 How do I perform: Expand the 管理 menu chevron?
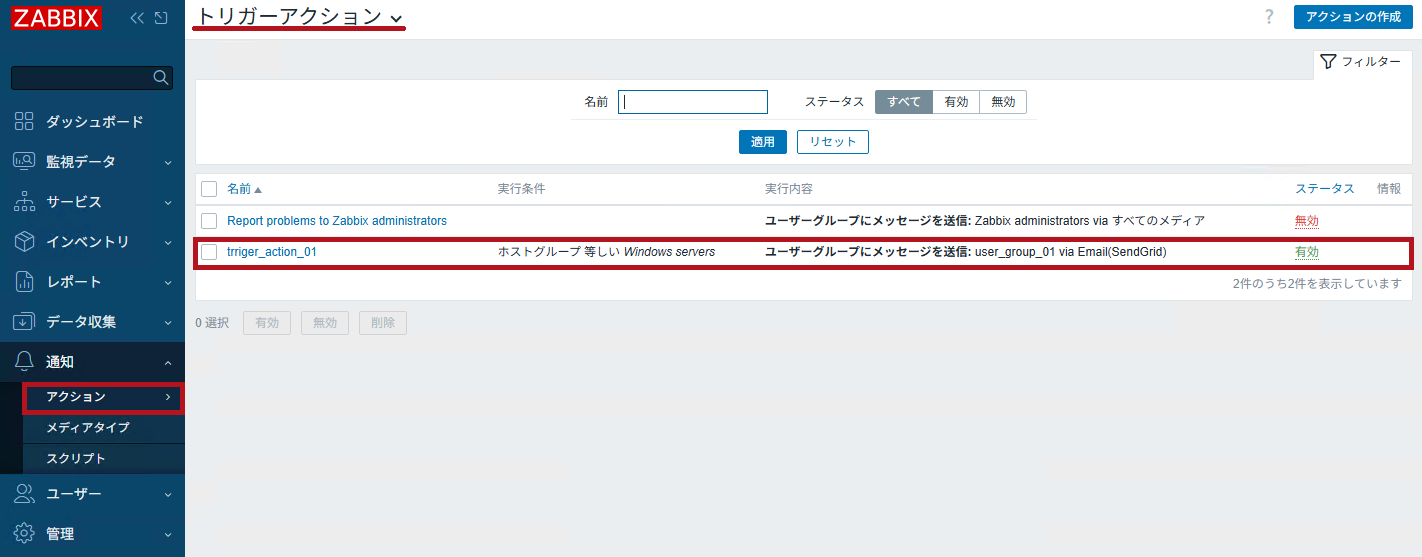168,534
